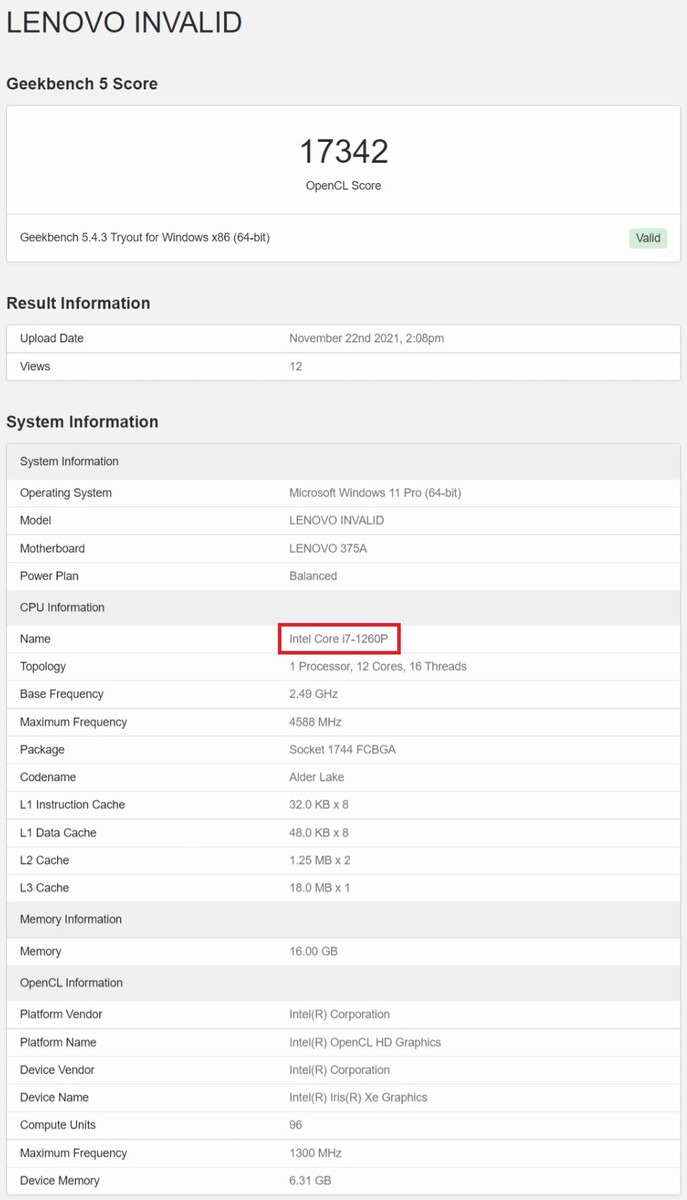The image size is (687, 1200).
Task: Select the Balanced power plan value
Action: pyautogui.click(x=313, y=576)
